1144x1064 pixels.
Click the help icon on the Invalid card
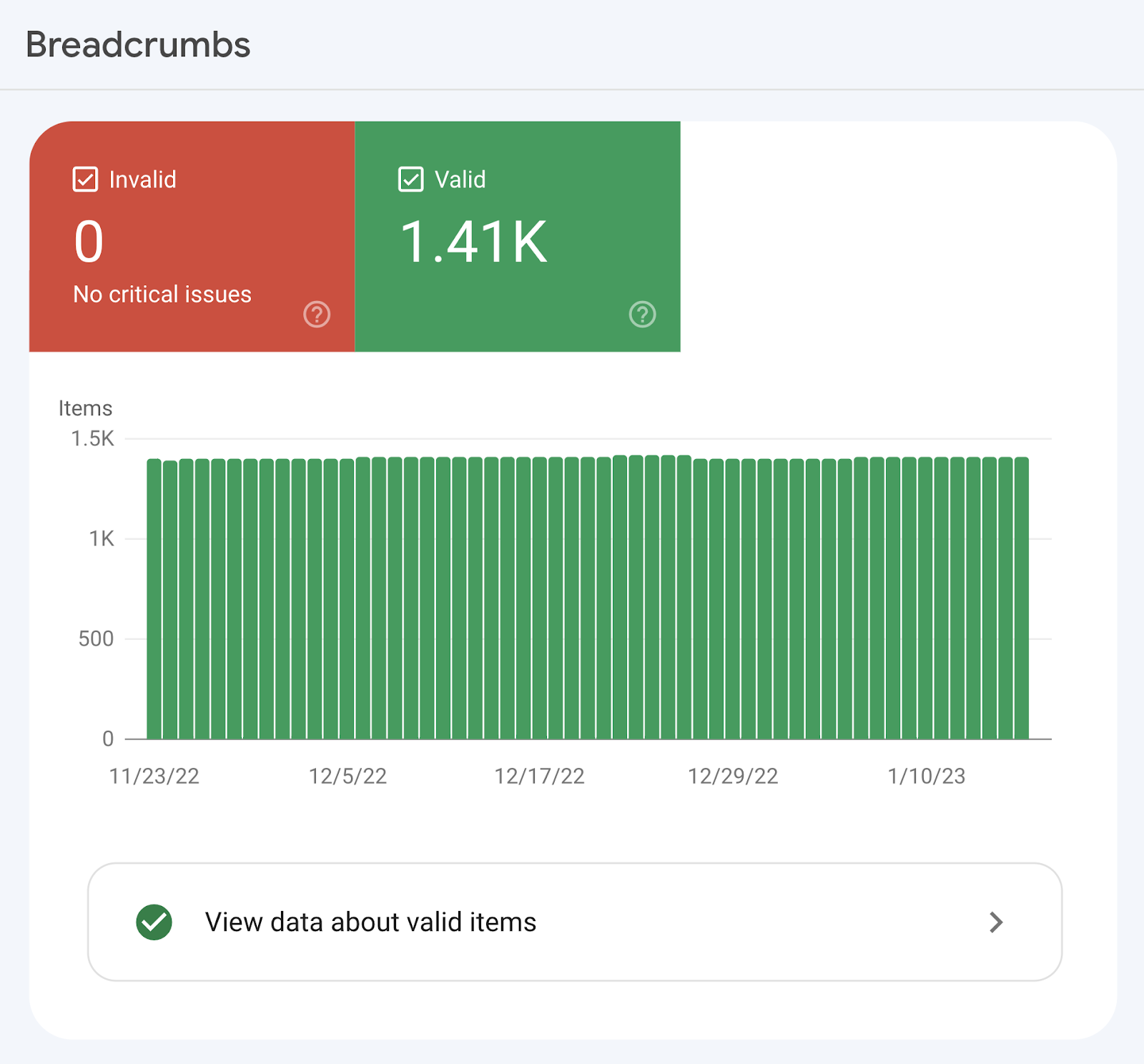317,315
